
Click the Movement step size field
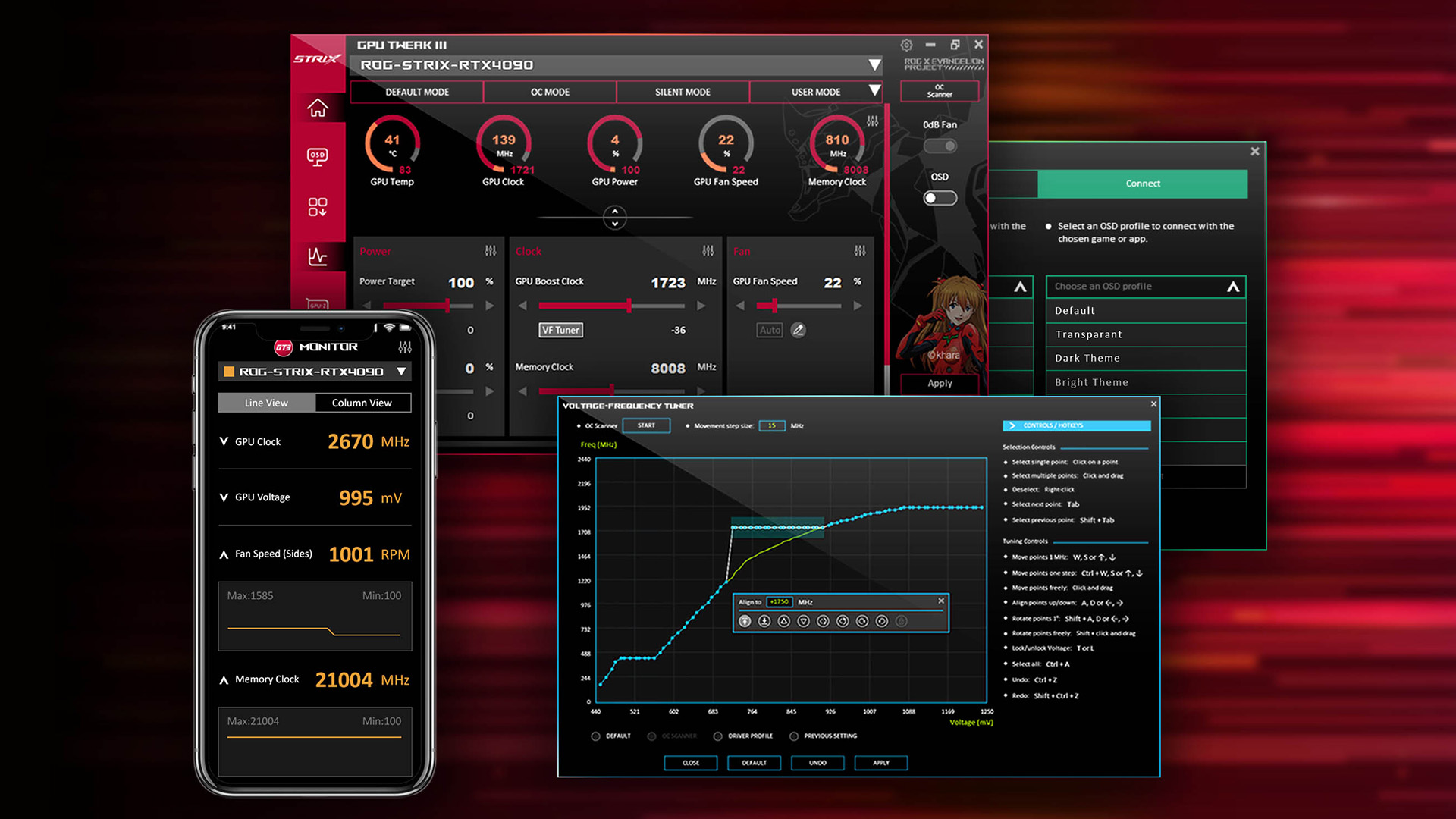772,425
